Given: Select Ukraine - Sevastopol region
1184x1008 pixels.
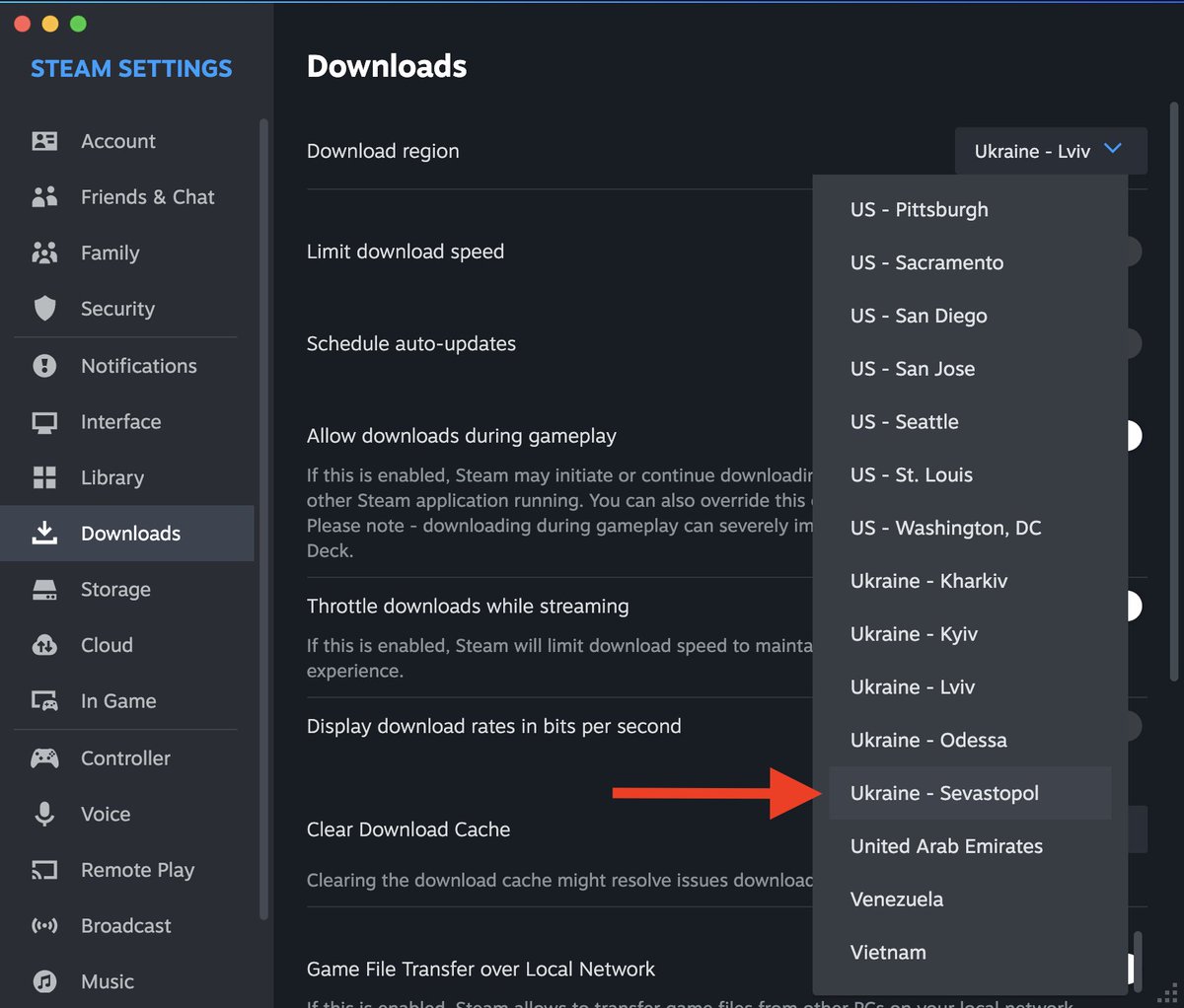Looking at the screenshot, I should point(970,793).
